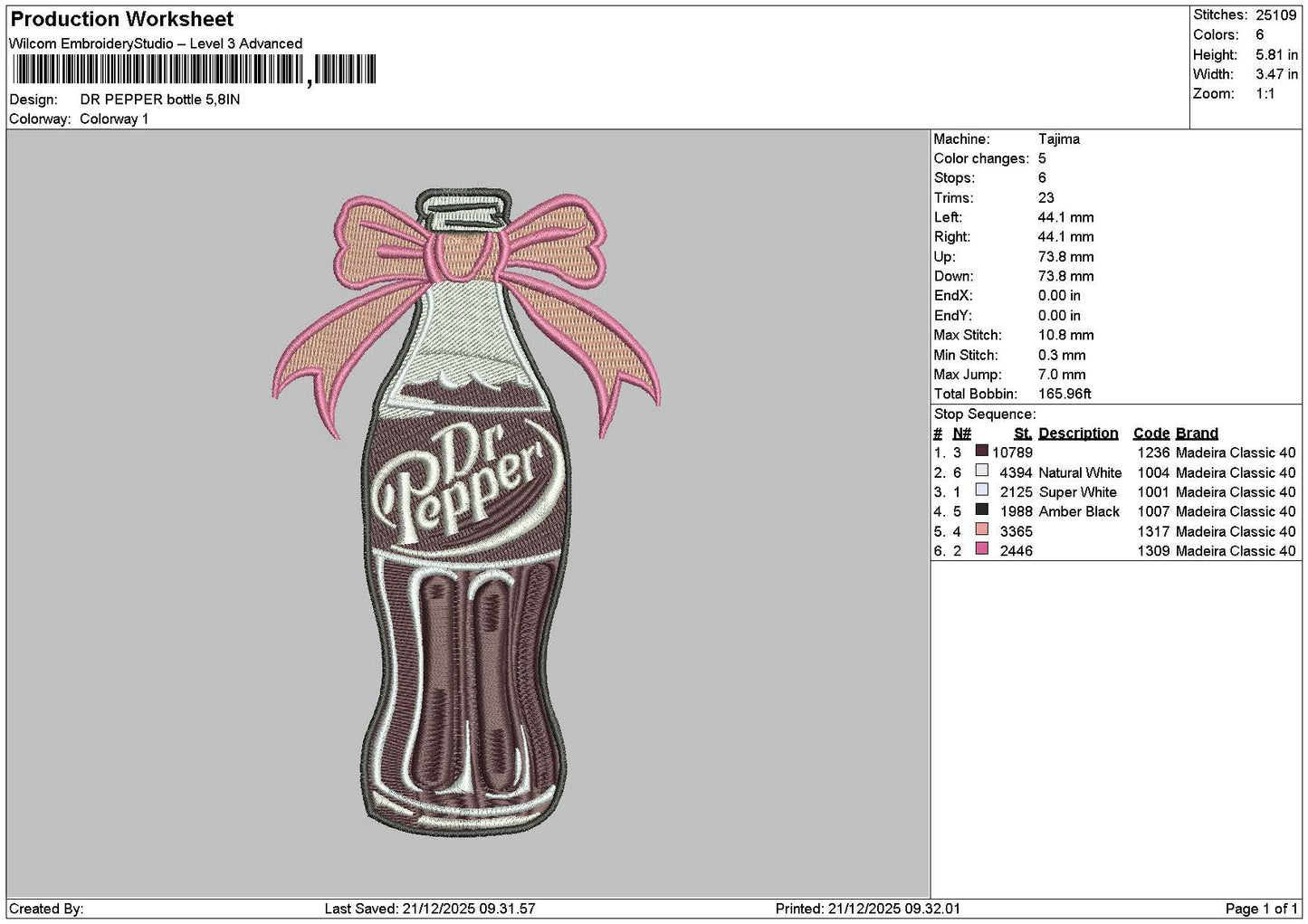Click the N# column header

961,433
